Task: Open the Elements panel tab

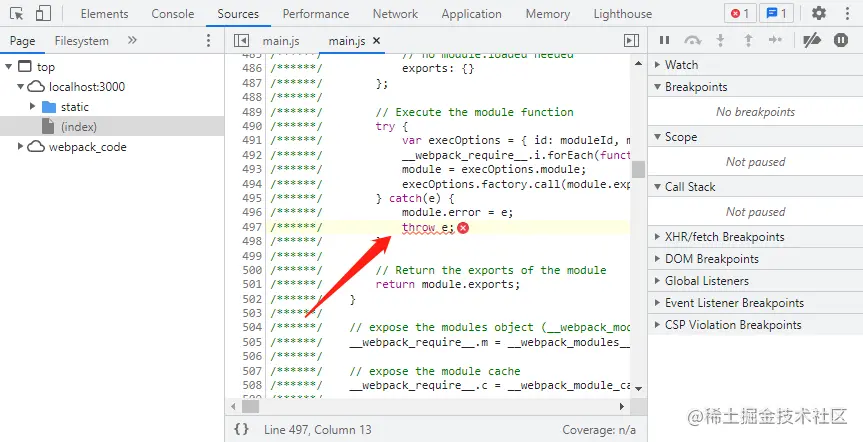Action: point(104,14)
